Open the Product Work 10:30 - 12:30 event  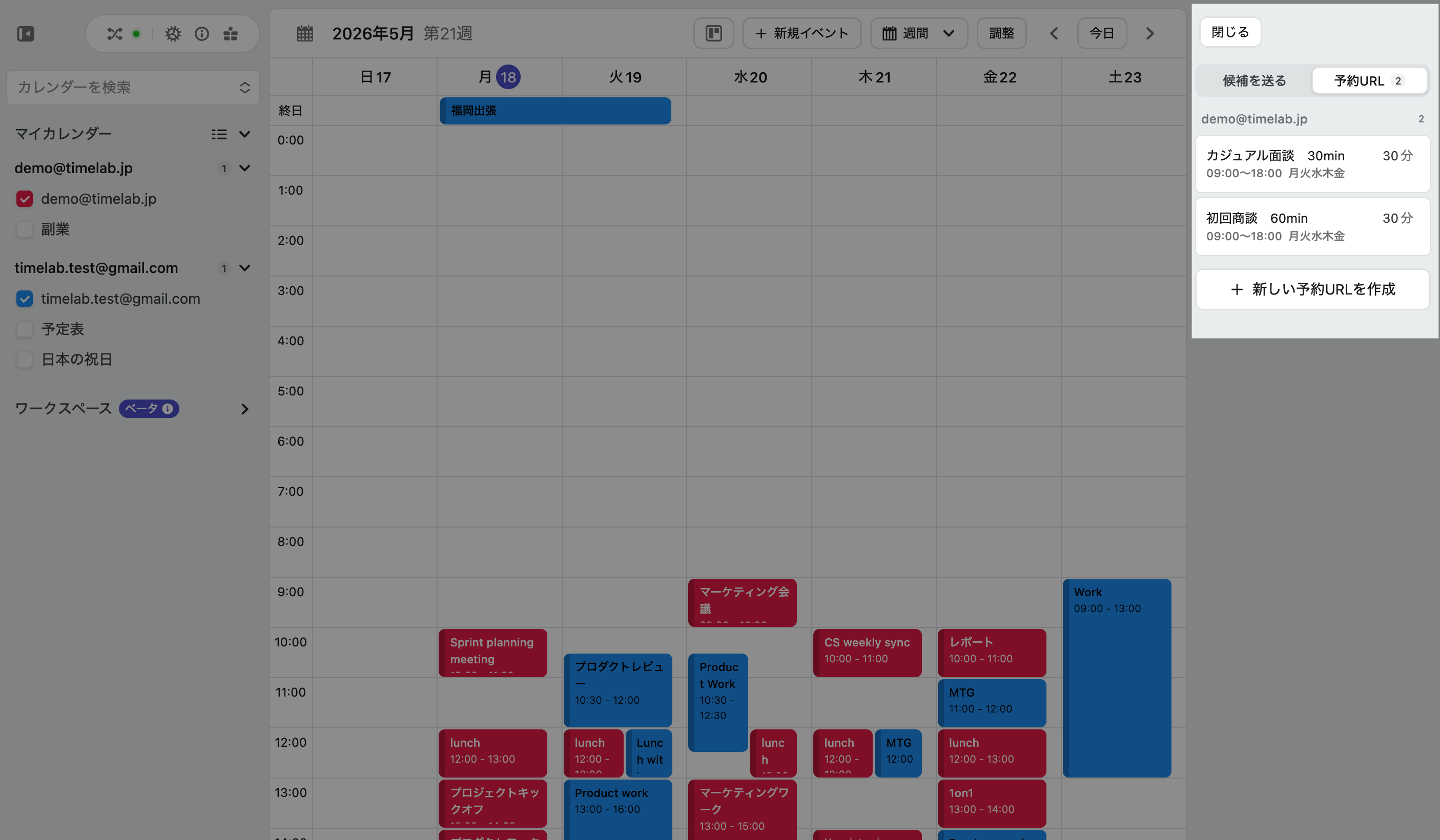718,702
